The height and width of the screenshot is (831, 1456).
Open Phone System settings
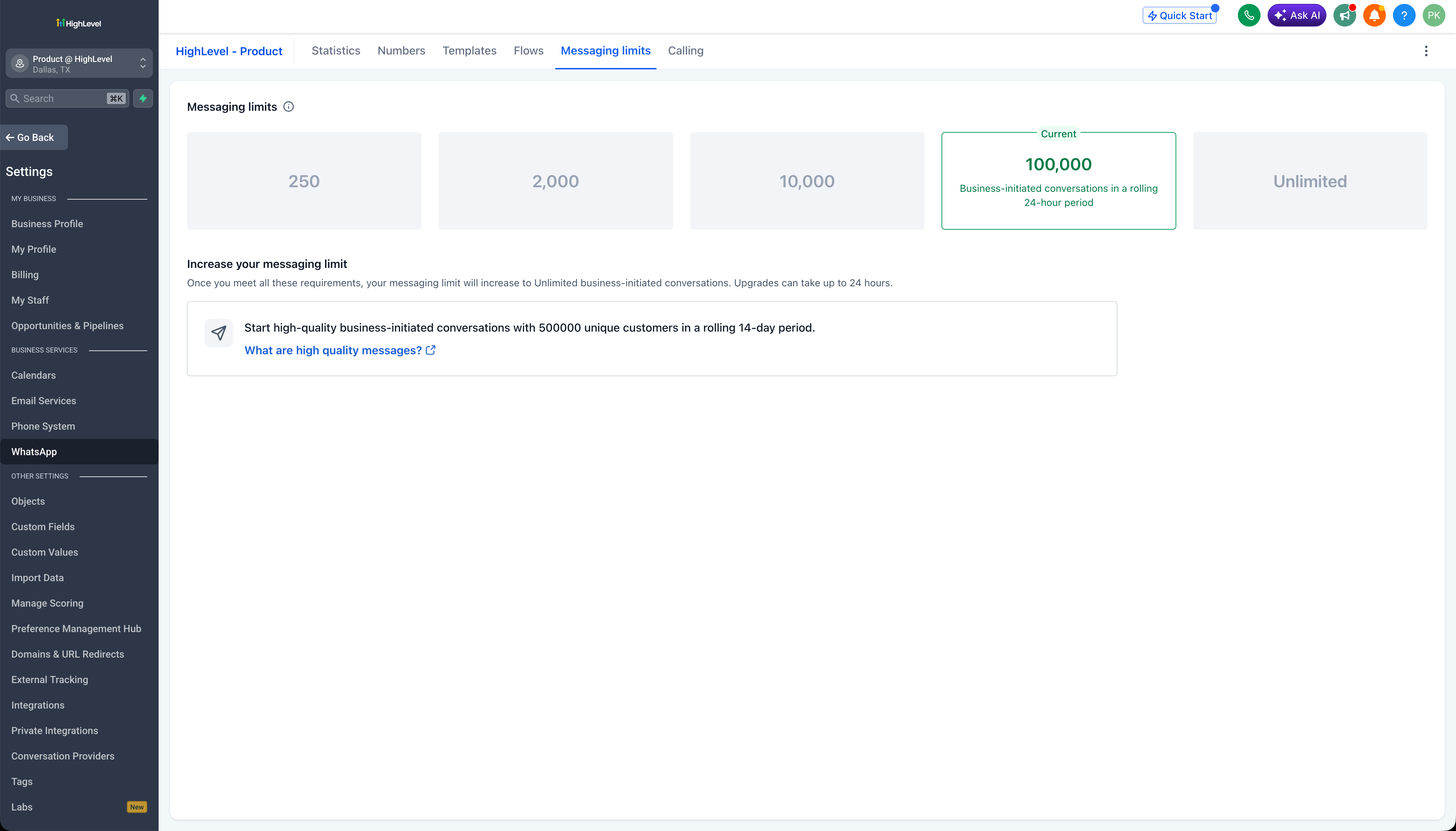pos(44,426)
